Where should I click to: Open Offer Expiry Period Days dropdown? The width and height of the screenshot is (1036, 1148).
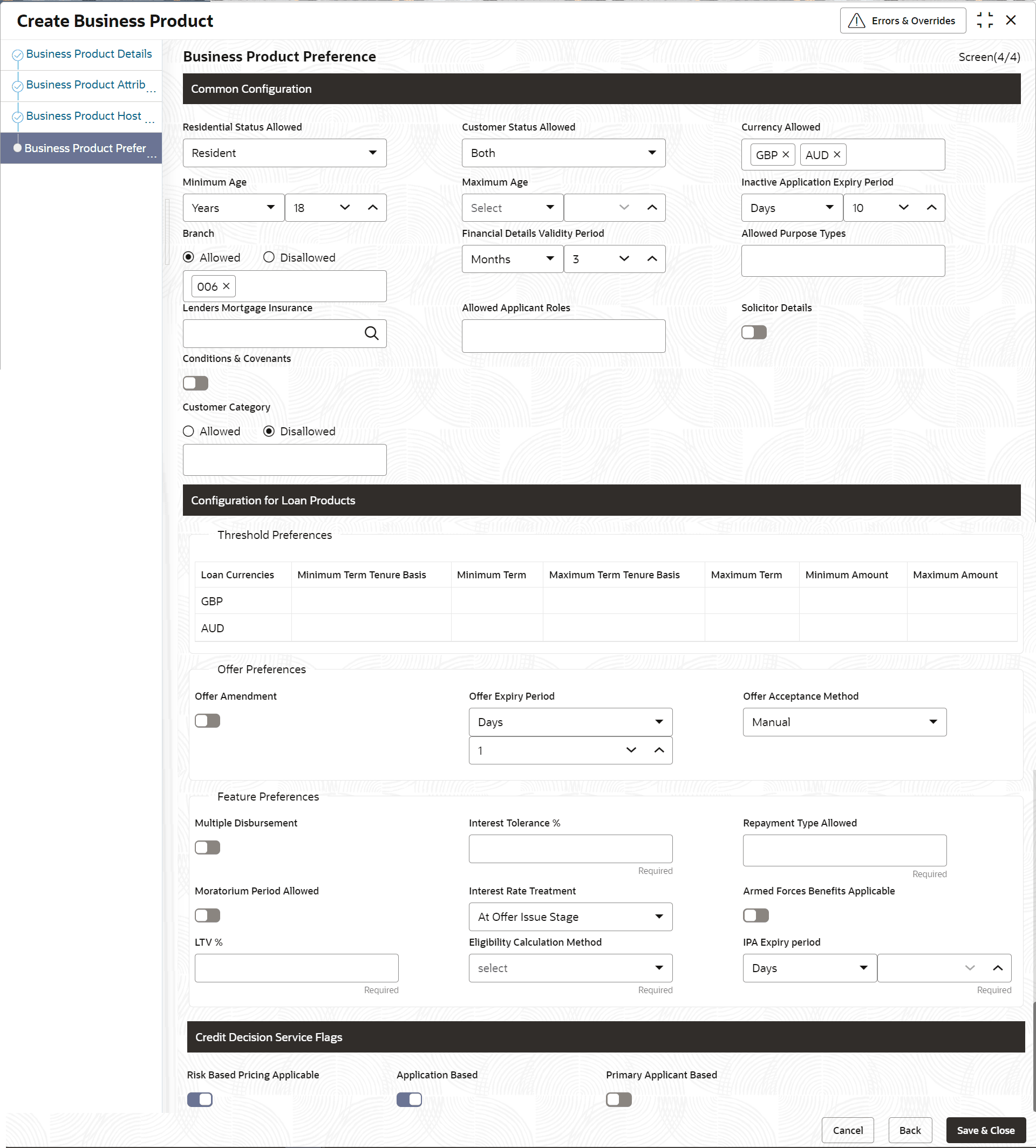click(x=570, y=722)
